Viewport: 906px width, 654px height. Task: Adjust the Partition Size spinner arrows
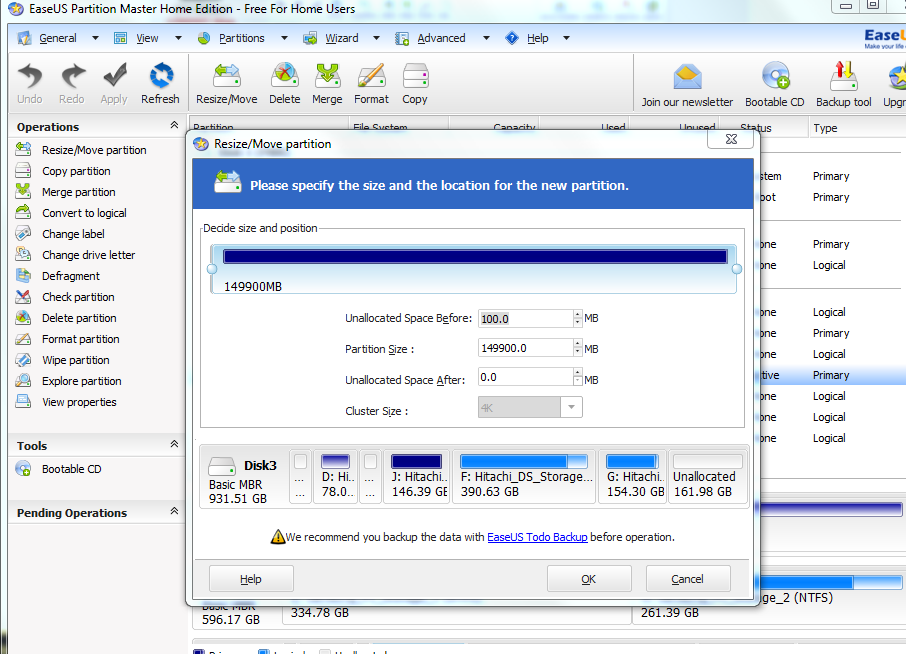577,348
